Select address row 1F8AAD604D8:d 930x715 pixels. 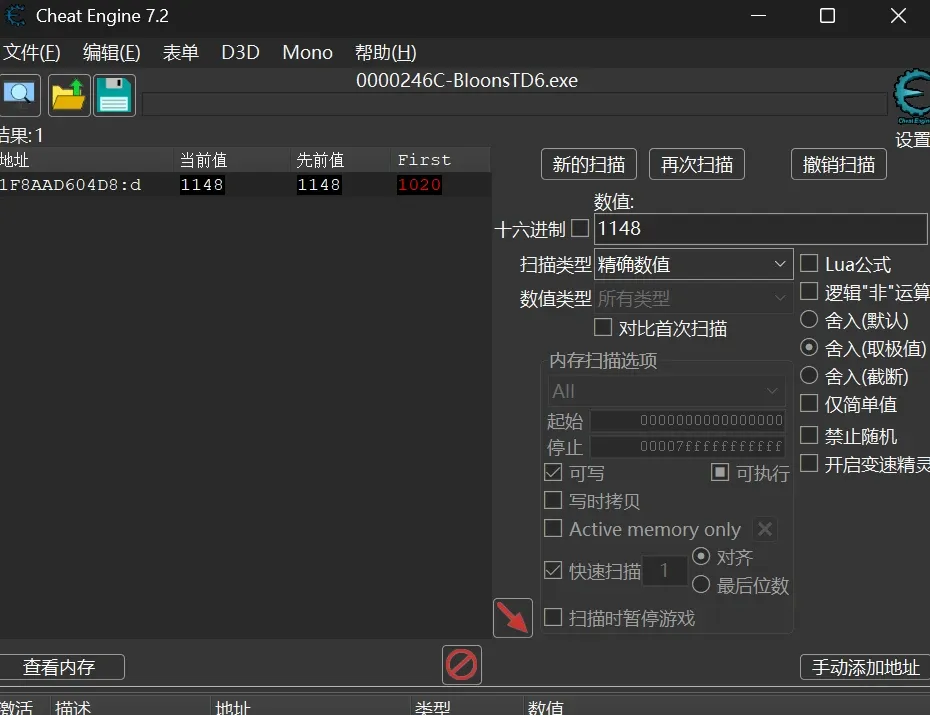coord(245,184)
